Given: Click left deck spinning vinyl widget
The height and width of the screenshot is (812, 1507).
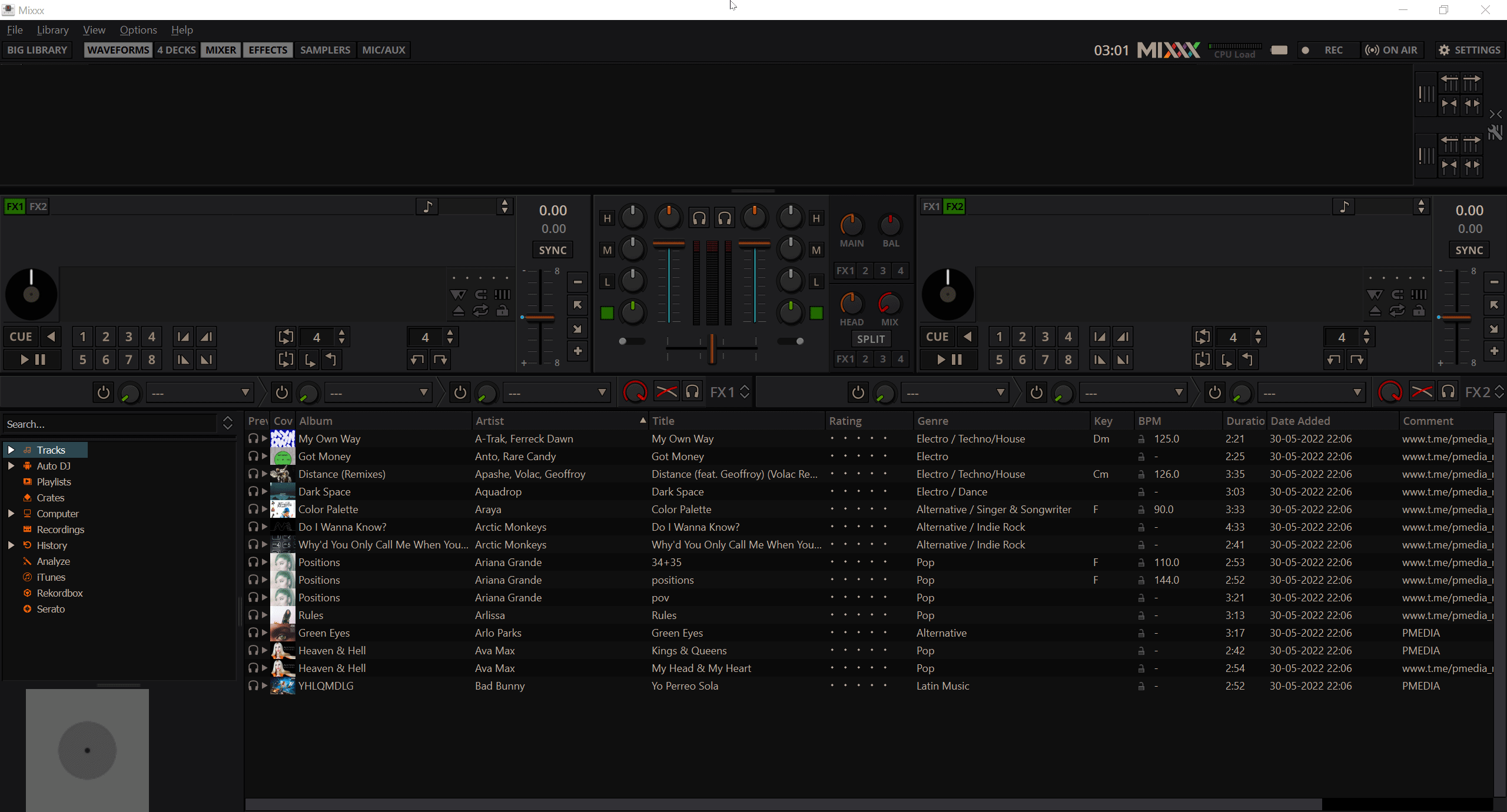Looking at the screenshot, I should click(31, 294).
